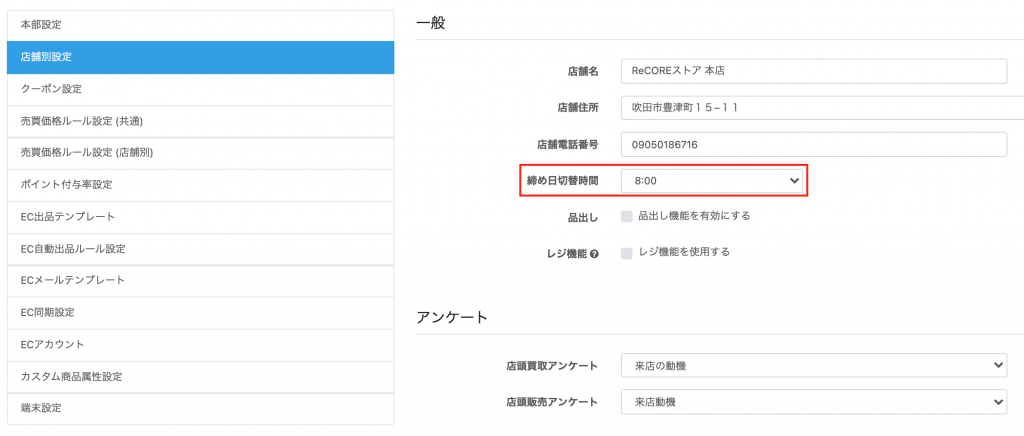This screenshot has height=436, width=1024.
Task: Open ECメールテンプレート menu item
Action: [200, 281]
